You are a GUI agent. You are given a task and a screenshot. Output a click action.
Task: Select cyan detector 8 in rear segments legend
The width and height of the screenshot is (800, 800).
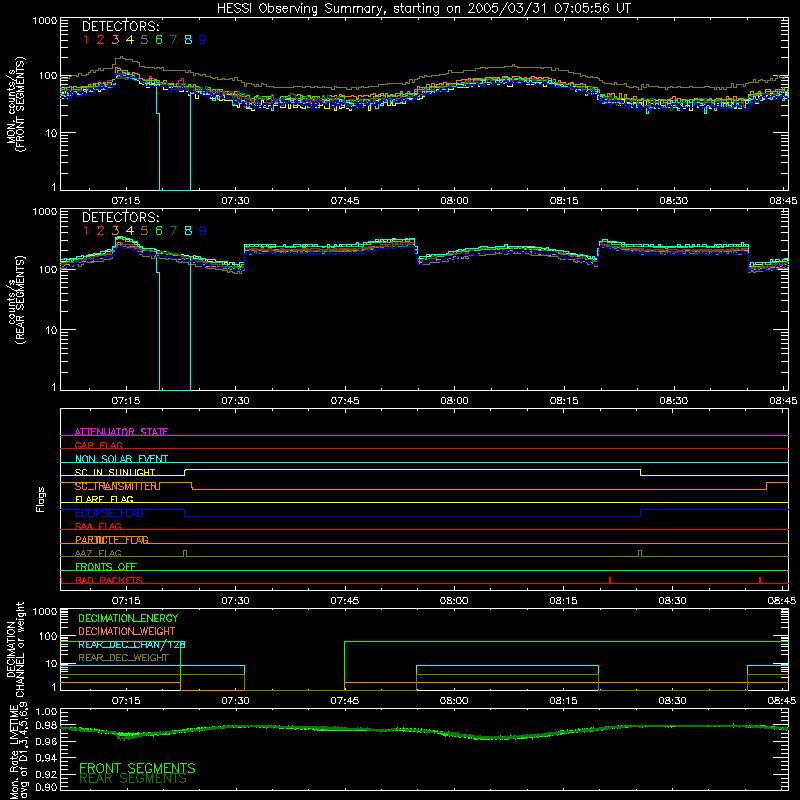point(188,231)
